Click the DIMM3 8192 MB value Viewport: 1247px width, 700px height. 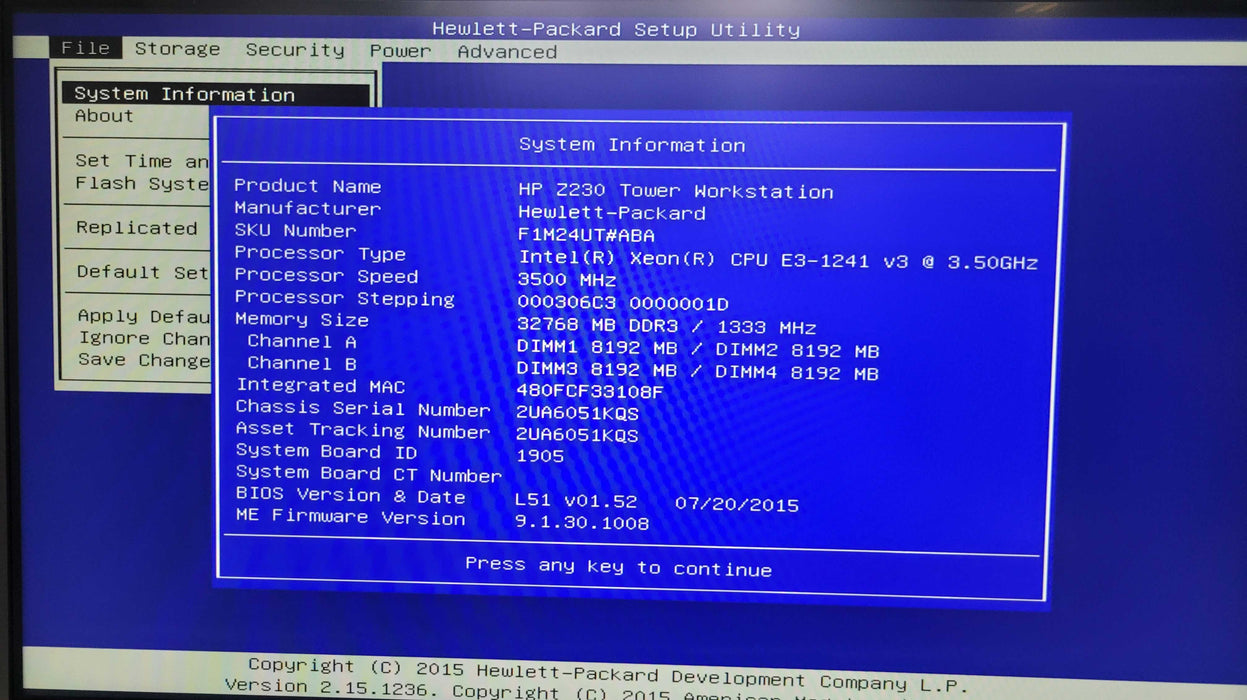(597, 370)
